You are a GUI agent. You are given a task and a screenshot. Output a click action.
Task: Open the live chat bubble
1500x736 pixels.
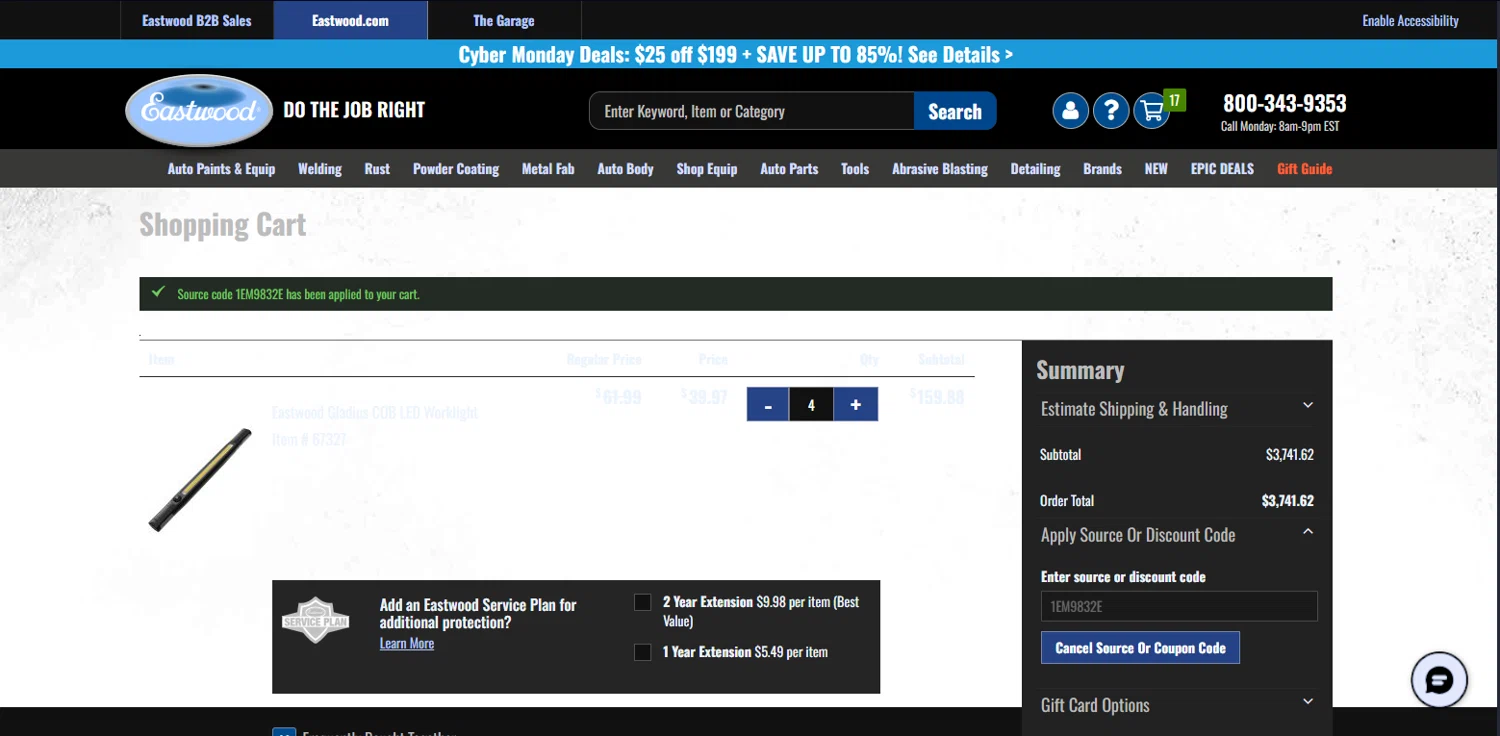click(x=1439, y=680)
